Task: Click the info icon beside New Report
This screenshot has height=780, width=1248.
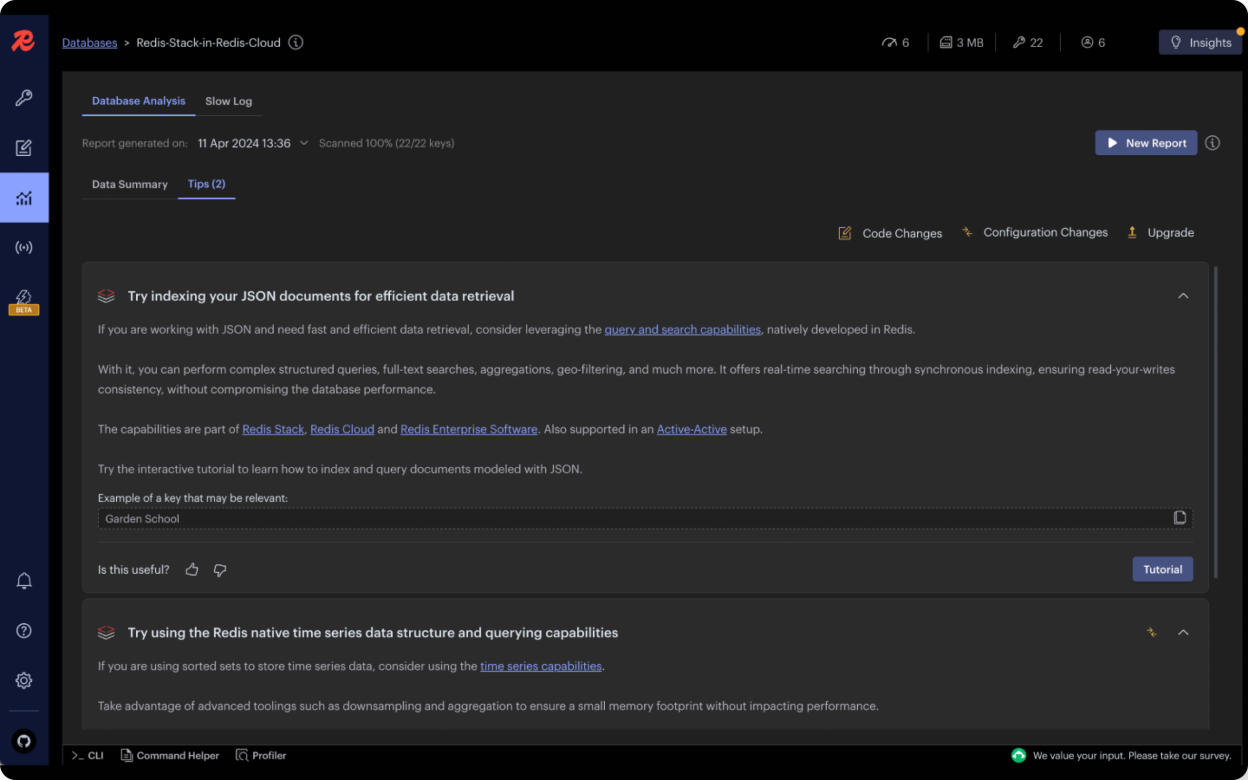Action: point(1213,143)
